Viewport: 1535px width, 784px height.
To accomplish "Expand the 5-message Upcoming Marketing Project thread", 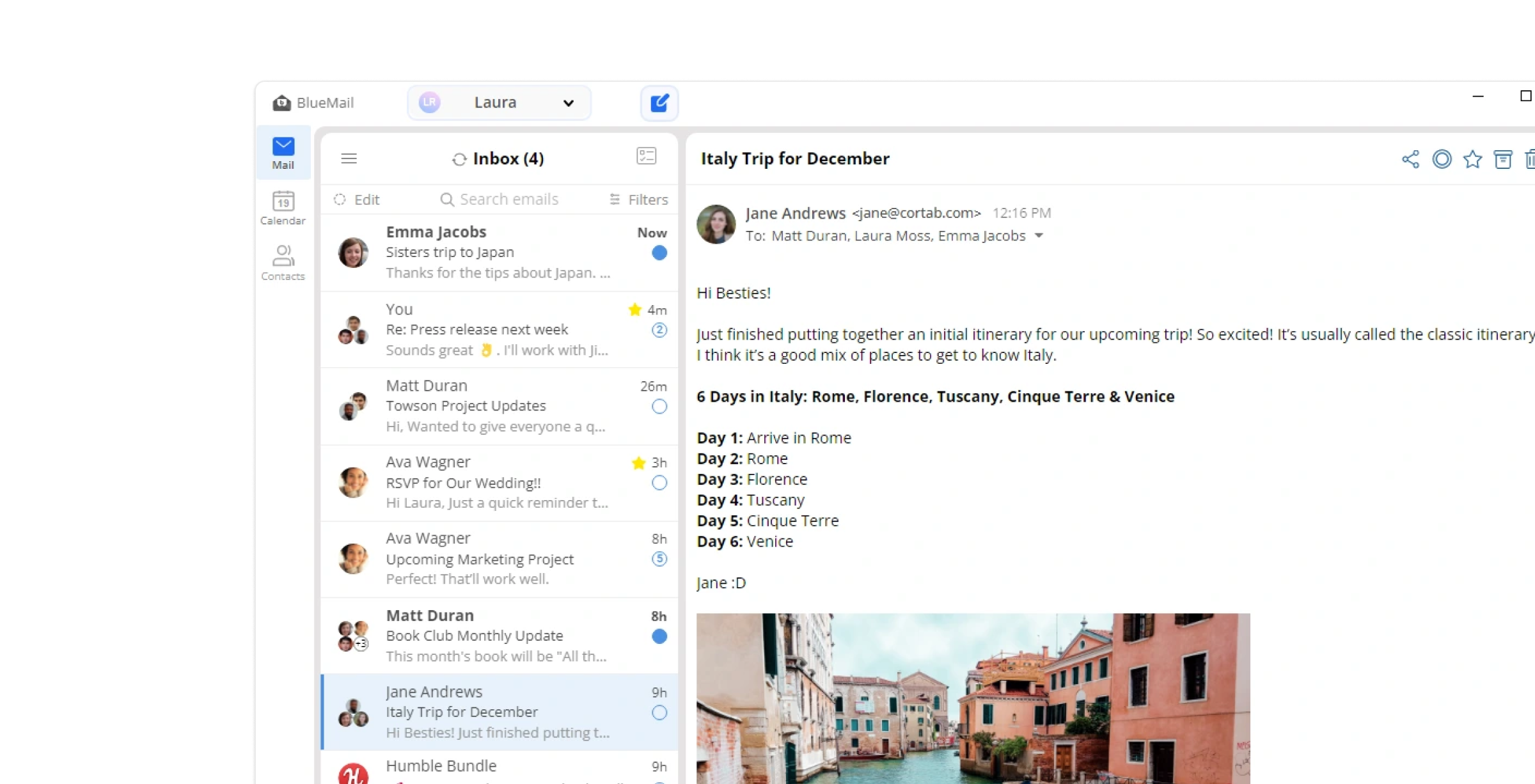I will pos(659,559).
